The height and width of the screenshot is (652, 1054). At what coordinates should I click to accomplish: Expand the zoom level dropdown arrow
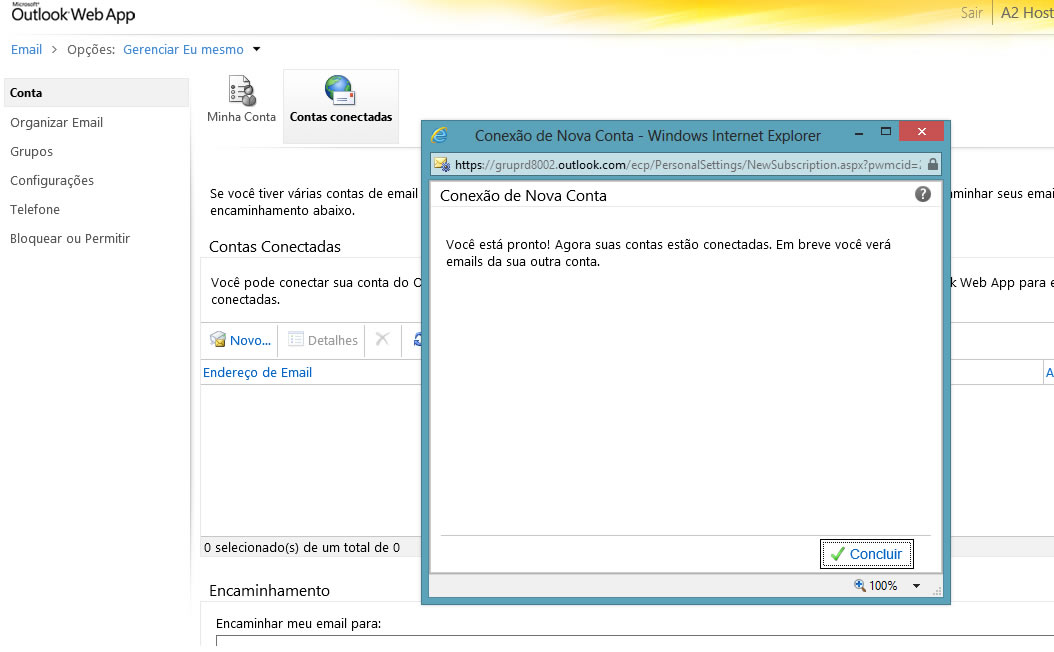[916, 586]
